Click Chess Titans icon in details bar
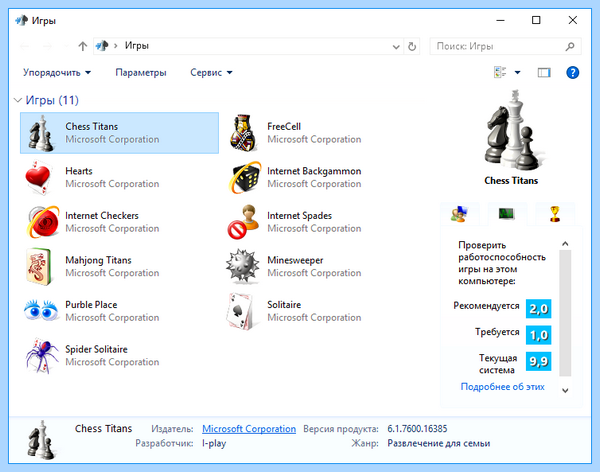The height and width of the screenshot is (472, 600). click(x=41, y=439)
